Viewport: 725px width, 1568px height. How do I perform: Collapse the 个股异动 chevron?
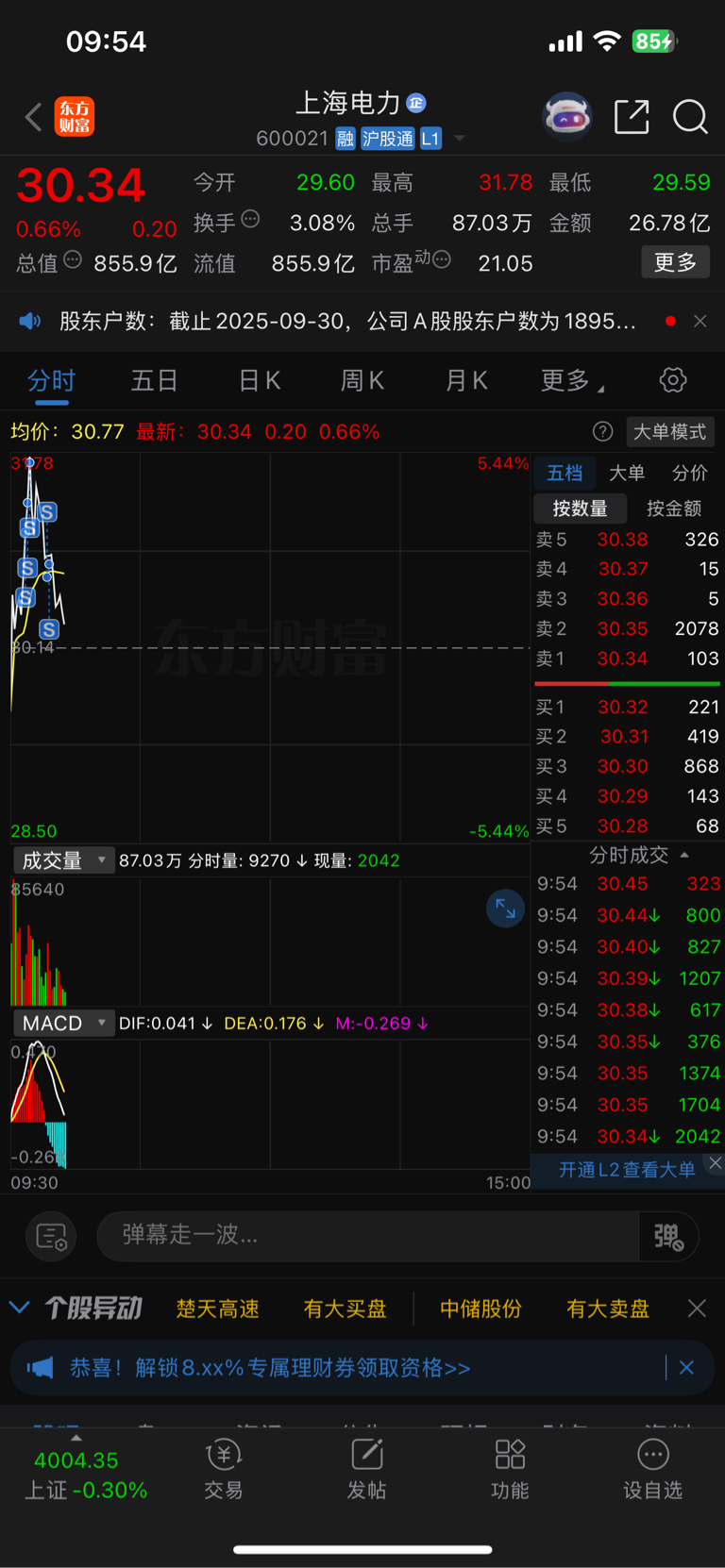tap(20, 1308)
